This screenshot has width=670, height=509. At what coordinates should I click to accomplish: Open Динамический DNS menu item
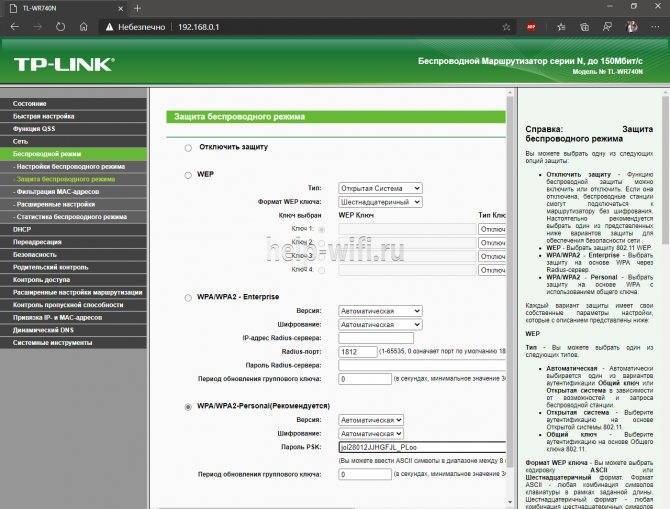[73, 330]
